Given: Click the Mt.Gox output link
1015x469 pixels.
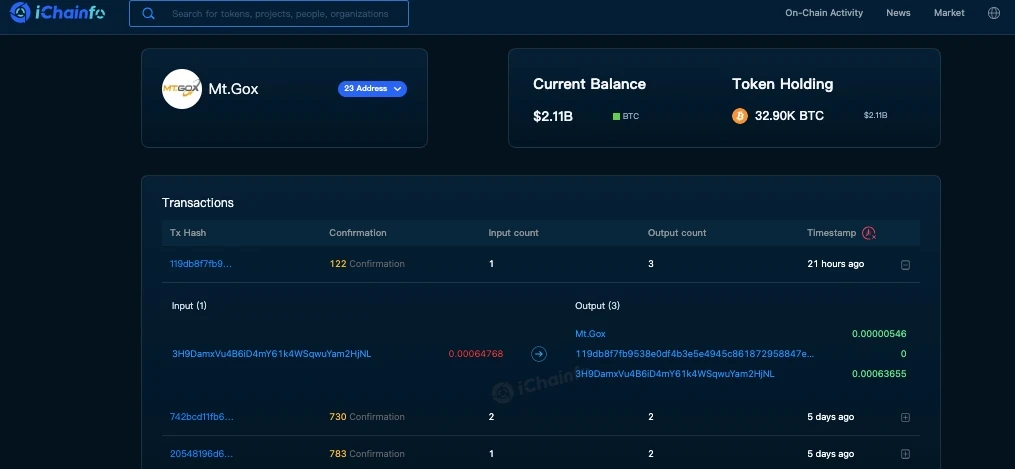Looking at the screenshot, I should [590, 334].
